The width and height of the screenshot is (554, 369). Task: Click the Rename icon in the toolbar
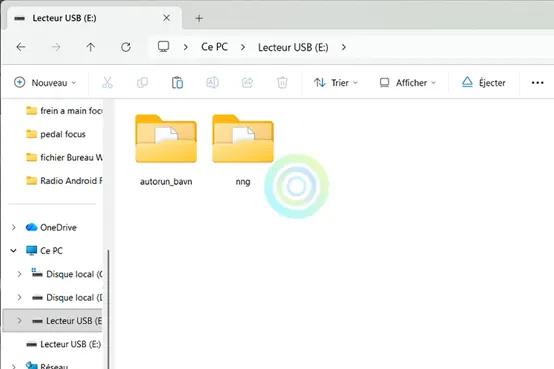(x=212, y=83)
